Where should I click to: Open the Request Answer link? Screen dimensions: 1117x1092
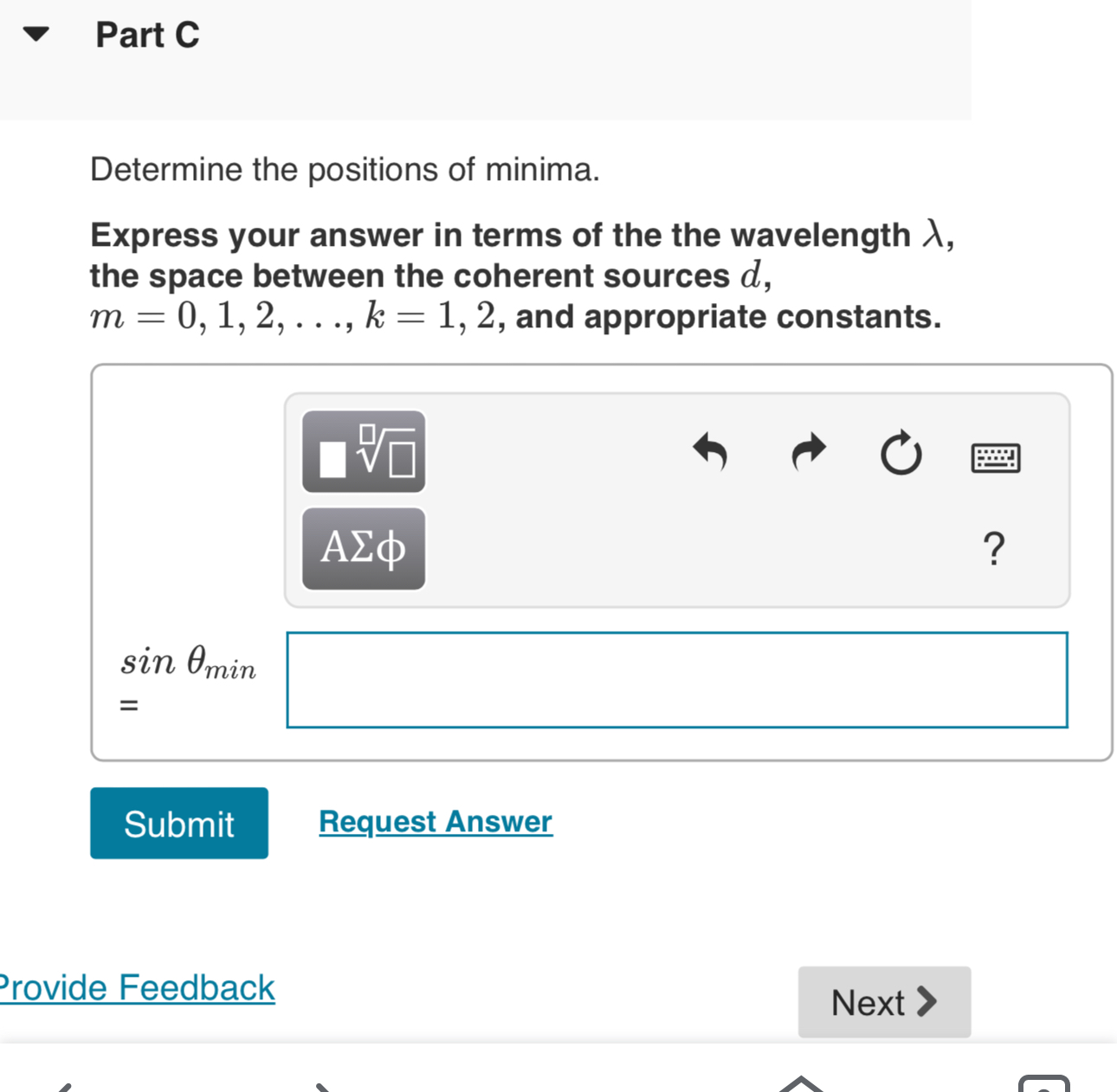[x=435, y=821]
